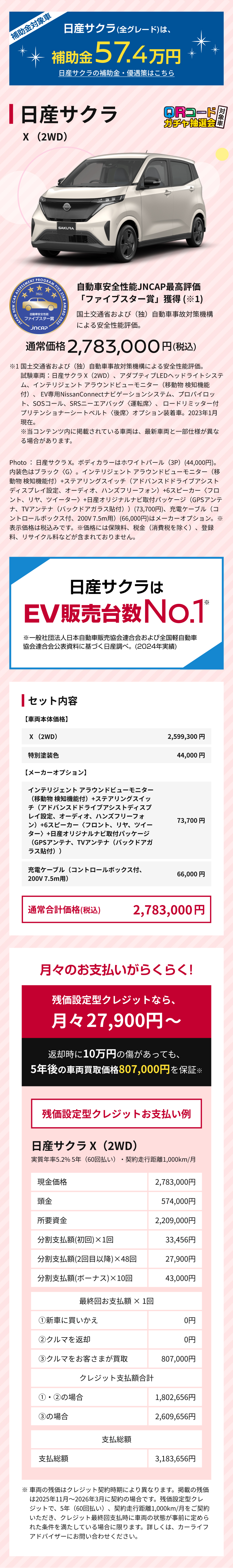Screen dimensions: 233x1568
Task: Tap the 車両買取価格807,000円 guarantee banner
Action: (x=116, y=1062)
